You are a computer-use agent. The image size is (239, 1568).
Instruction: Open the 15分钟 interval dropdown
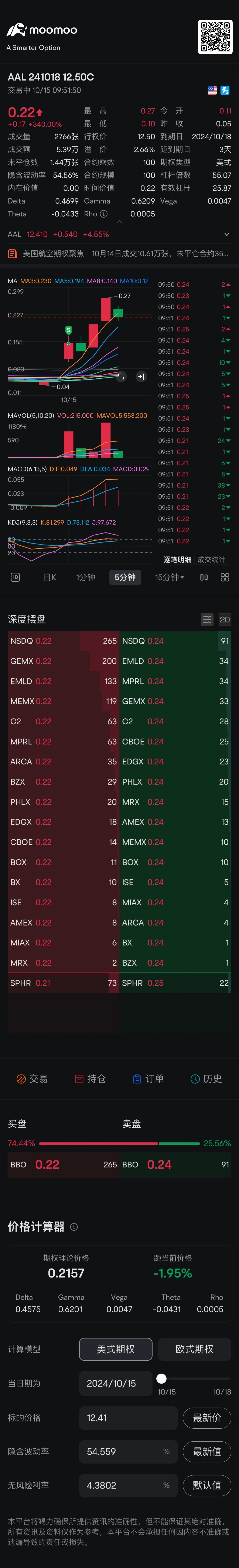click(x=170, y=577)
